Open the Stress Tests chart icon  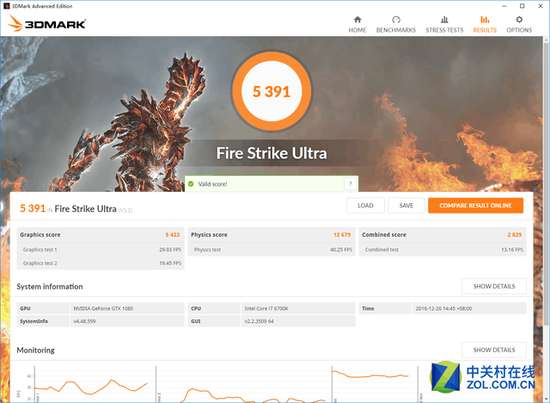[x=444, y=20]
